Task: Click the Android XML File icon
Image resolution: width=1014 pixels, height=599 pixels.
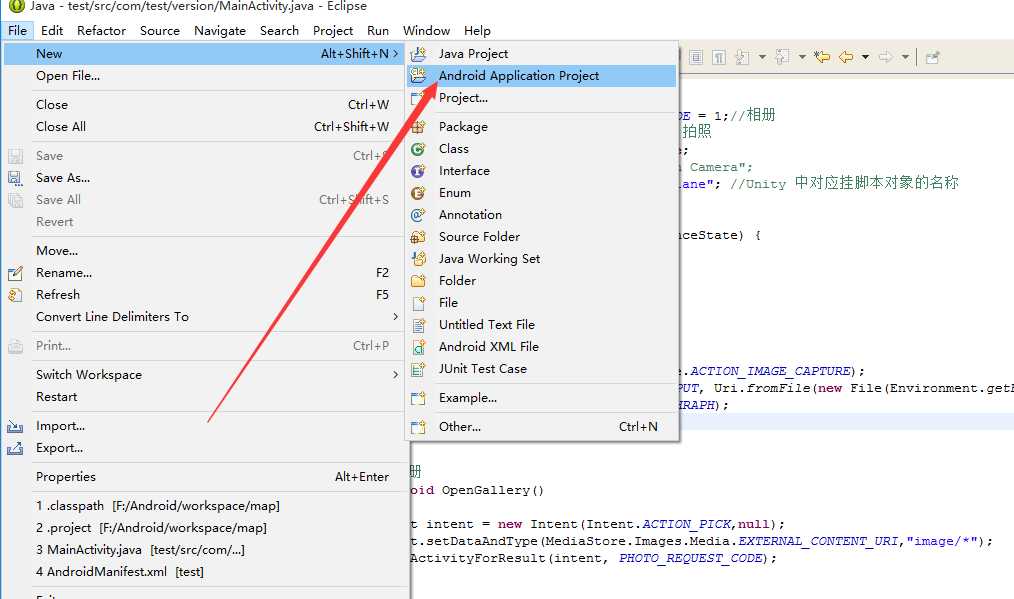Action: 418,347
